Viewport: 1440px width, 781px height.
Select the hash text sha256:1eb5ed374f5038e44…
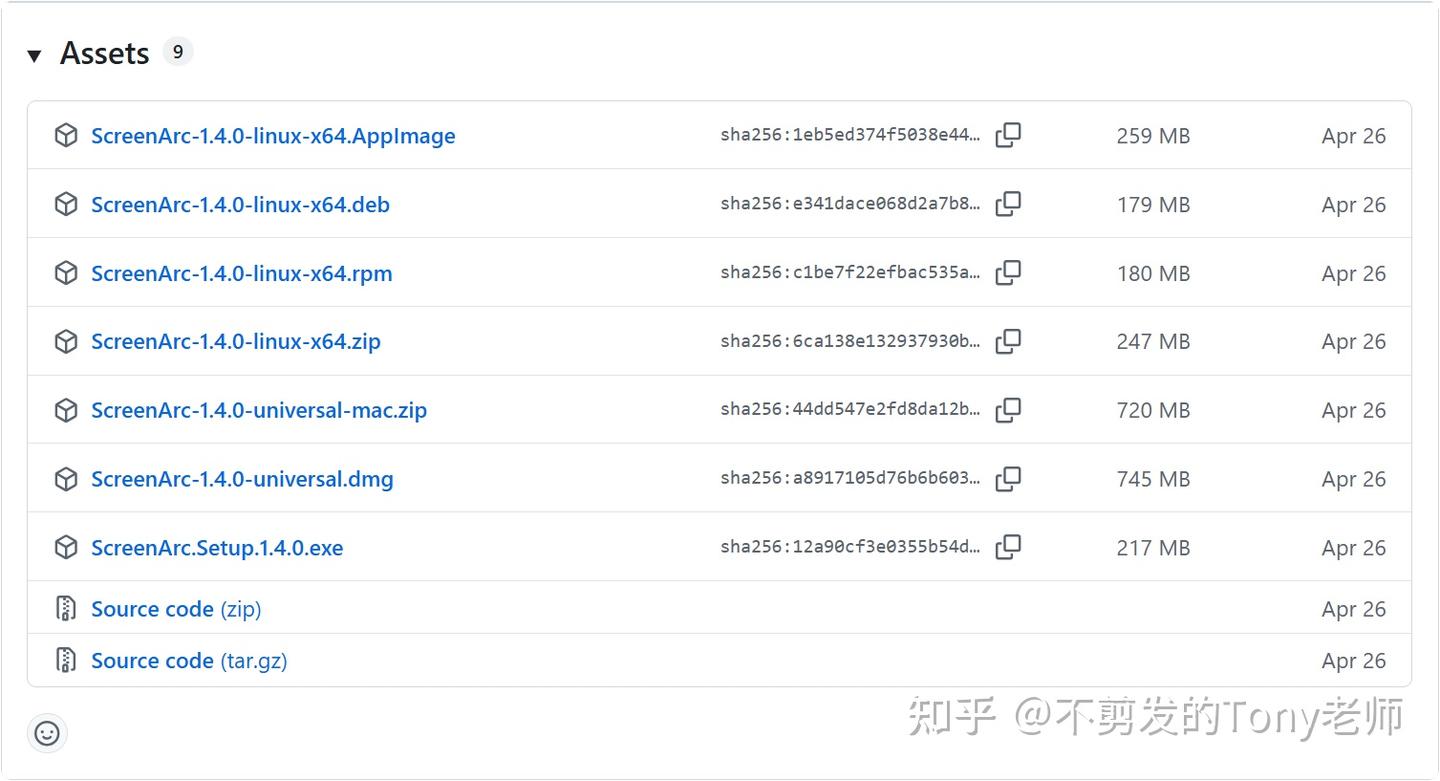(851, 135)
